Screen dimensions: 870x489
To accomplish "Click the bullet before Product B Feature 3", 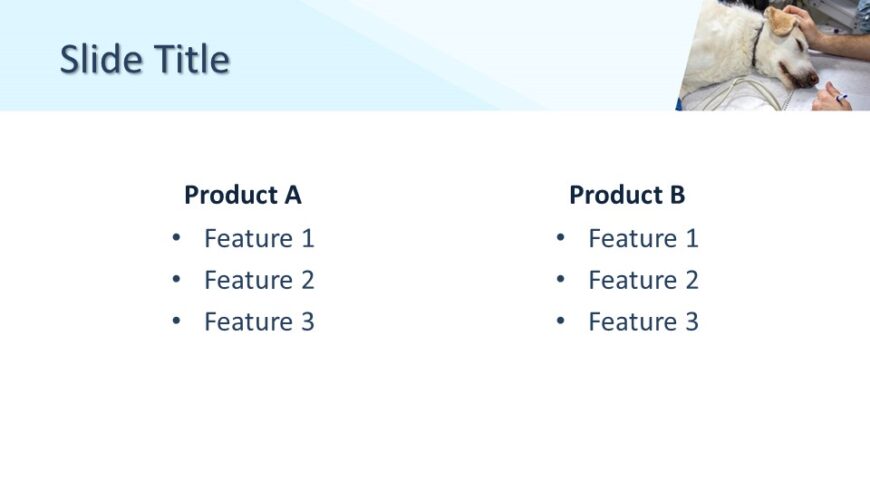I will click(560, 320).
